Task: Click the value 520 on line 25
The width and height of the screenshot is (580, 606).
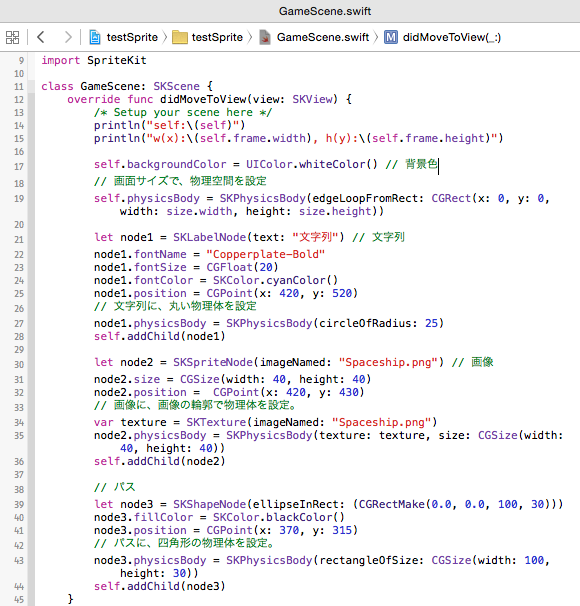Action: [x=342, y=293]
